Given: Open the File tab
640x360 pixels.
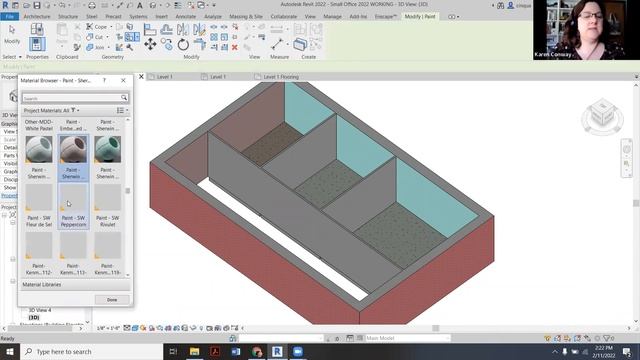Looking at the screenshot, I should point(10,16).
